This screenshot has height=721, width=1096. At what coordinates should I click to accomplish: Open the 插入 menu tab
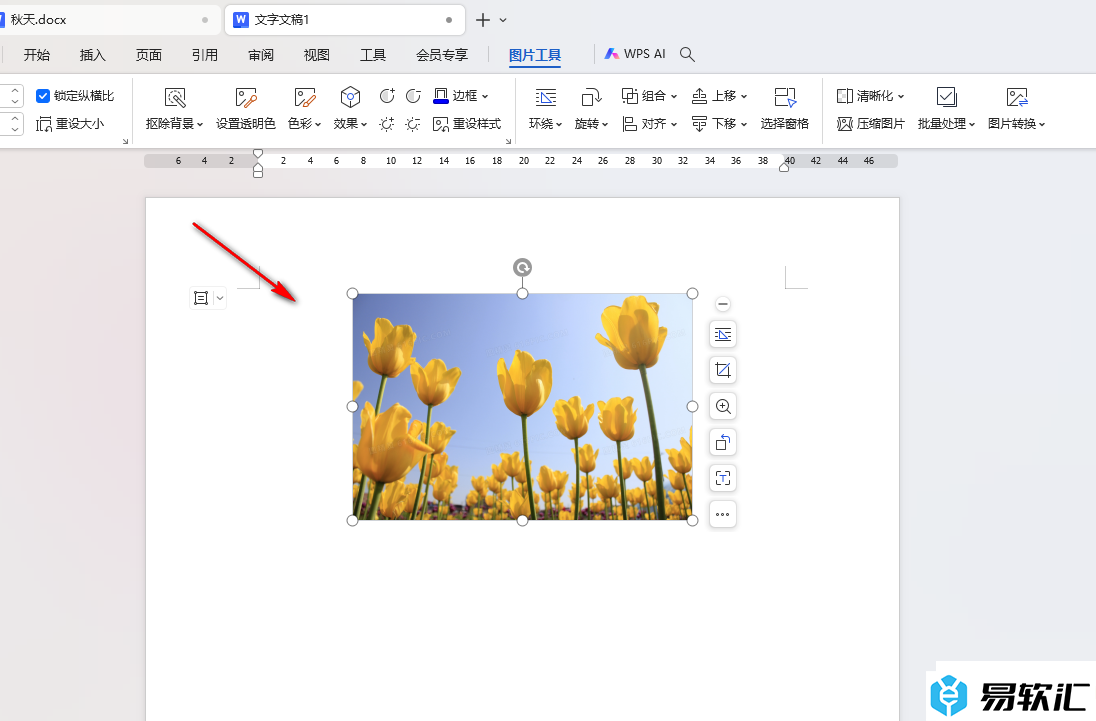coord(92,54)
